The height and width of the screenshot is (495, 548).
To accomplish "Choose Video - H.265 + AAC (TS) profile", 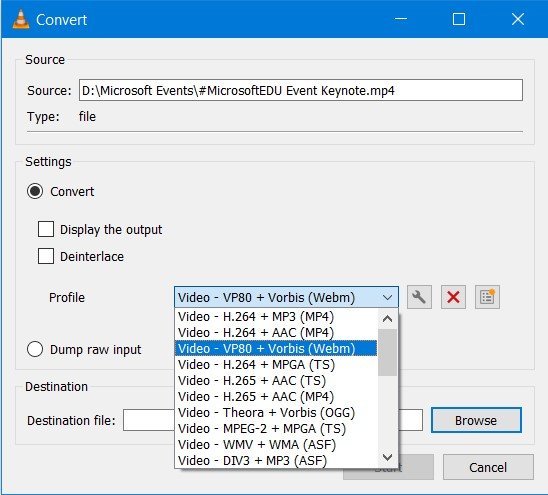I will [x=276, y=380].
